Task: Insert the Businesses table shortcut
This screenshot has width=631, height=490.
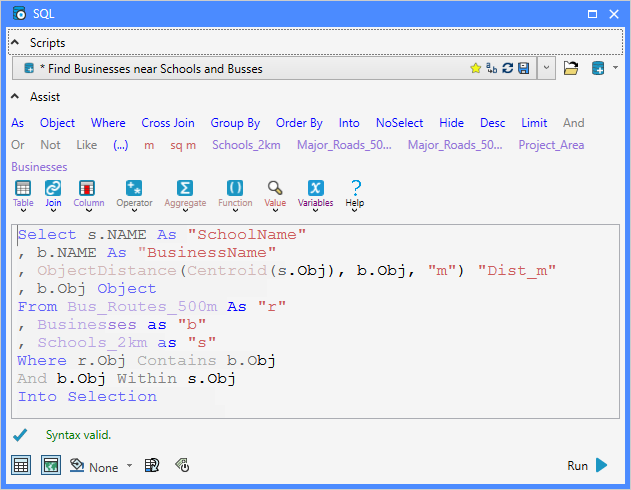Action: pos(39,167)
